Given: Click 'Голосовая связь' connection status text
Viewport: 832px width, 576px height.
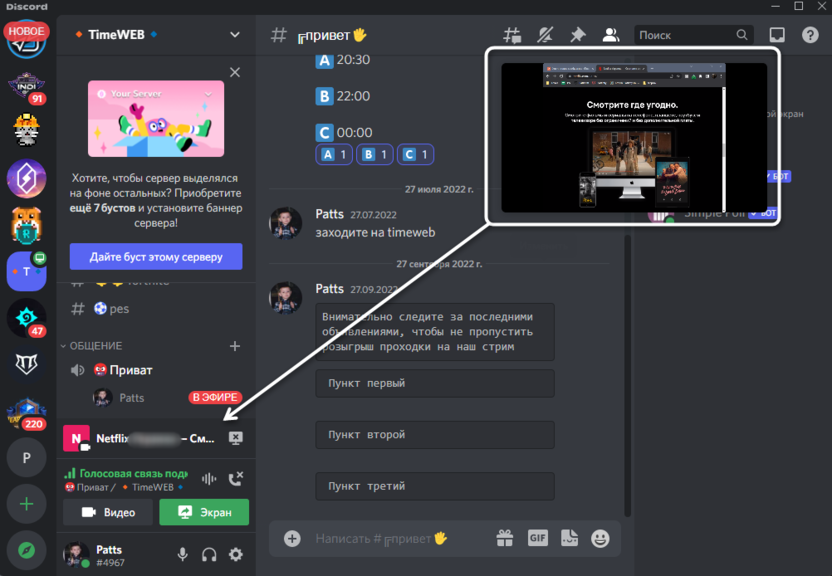Looking at the screenshot, I should [133, 474].
